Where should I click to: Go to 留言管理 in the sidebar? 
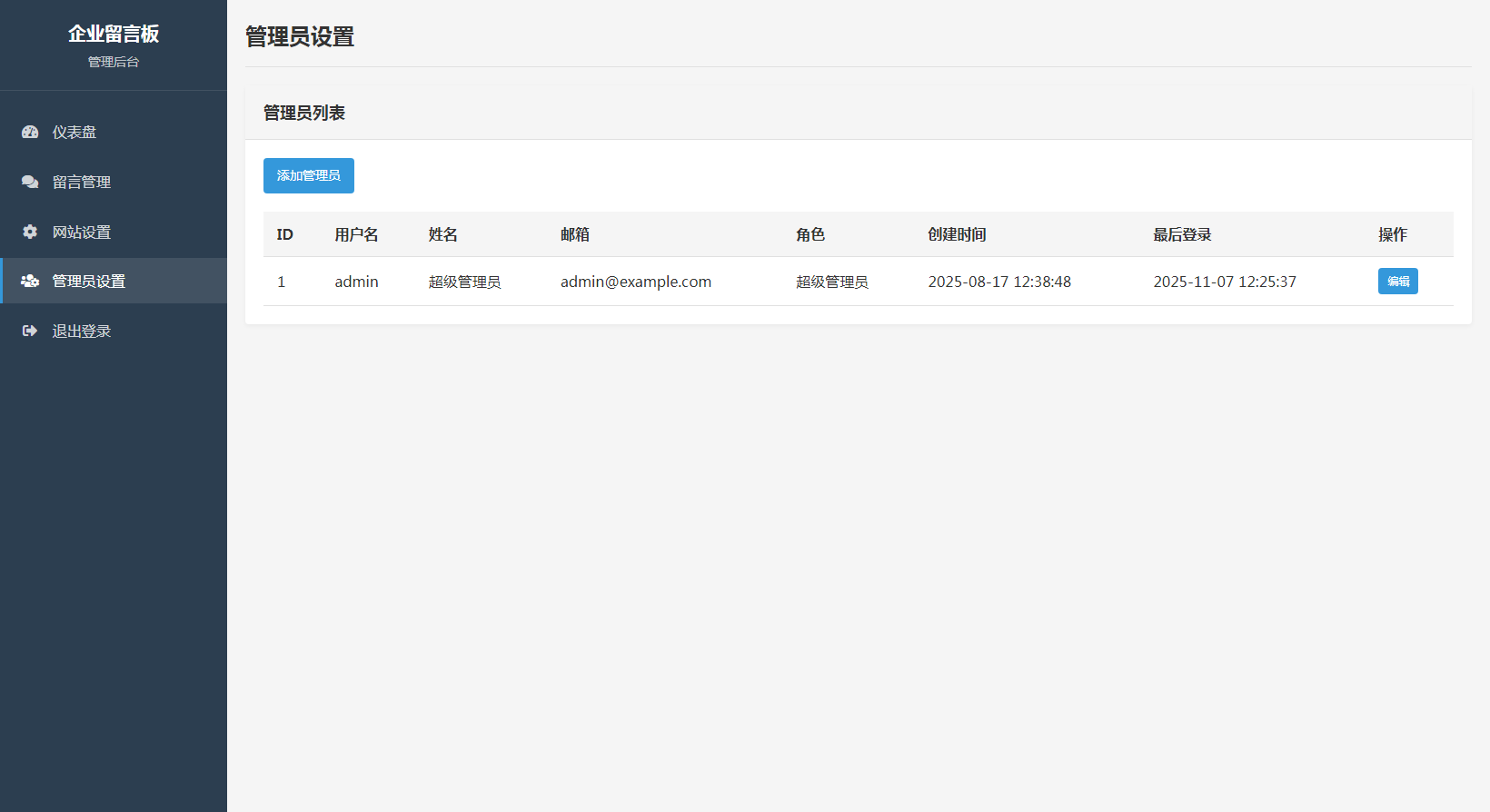click(82, 182)
